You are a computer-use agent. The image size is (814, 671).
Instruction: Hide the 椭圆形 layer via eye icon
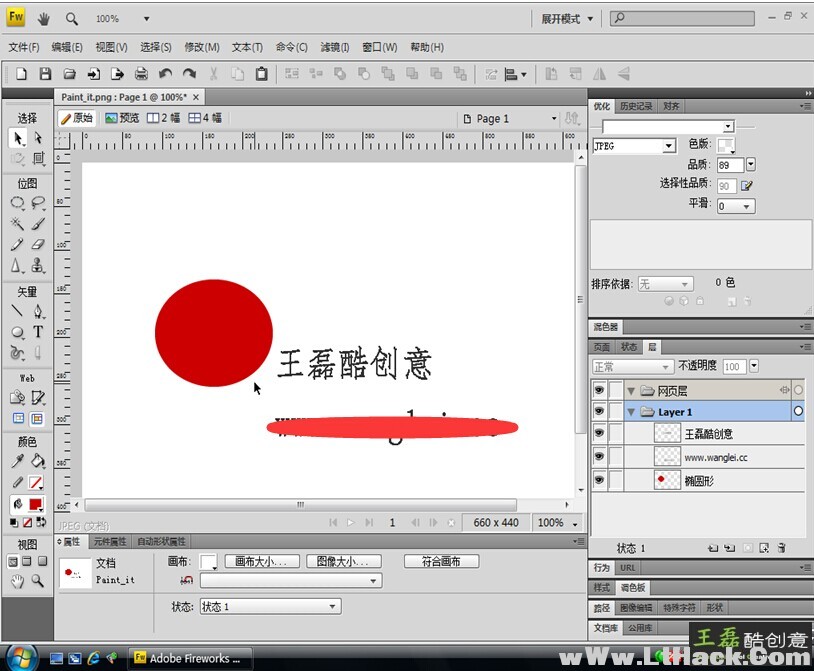tap(599, 481)
